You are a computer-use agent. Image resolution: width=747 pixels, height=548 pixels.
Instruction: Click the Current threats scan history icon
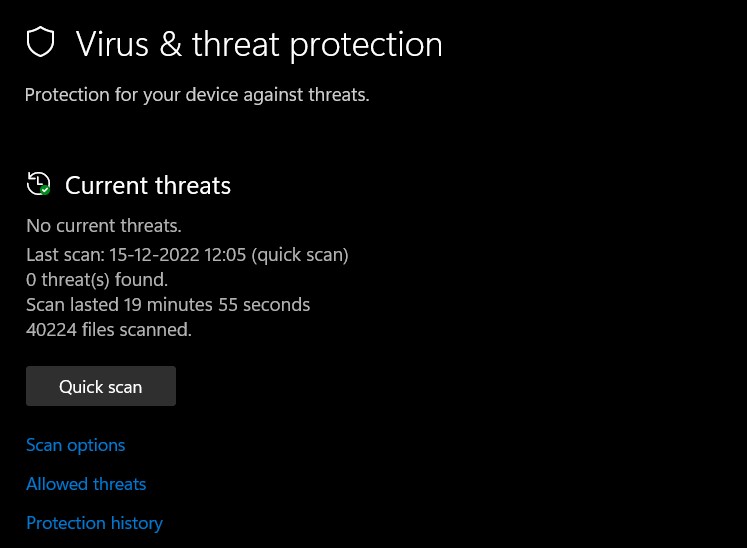click(x=38, y=183)
